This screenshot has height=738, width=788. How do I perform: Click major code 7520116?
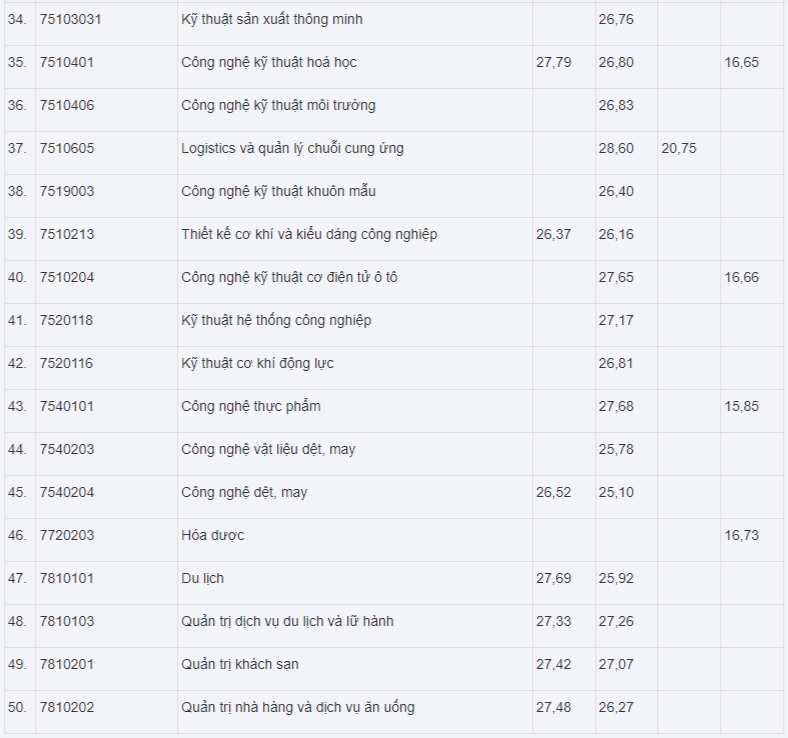coord(67,363)
